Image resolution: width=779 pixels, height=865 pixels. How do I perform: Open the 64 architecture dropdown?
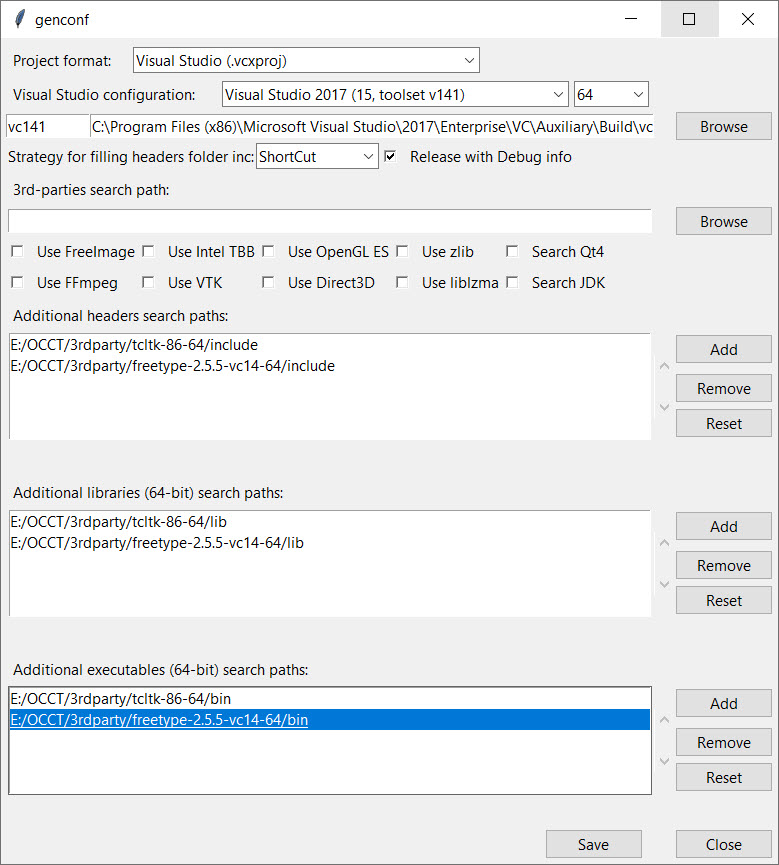click(x=611, y=95)
